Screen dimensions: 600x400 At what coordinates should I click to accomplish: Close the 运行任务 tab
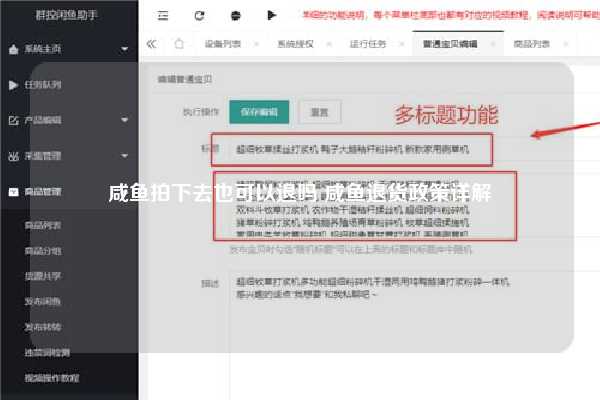coord(402,44)
